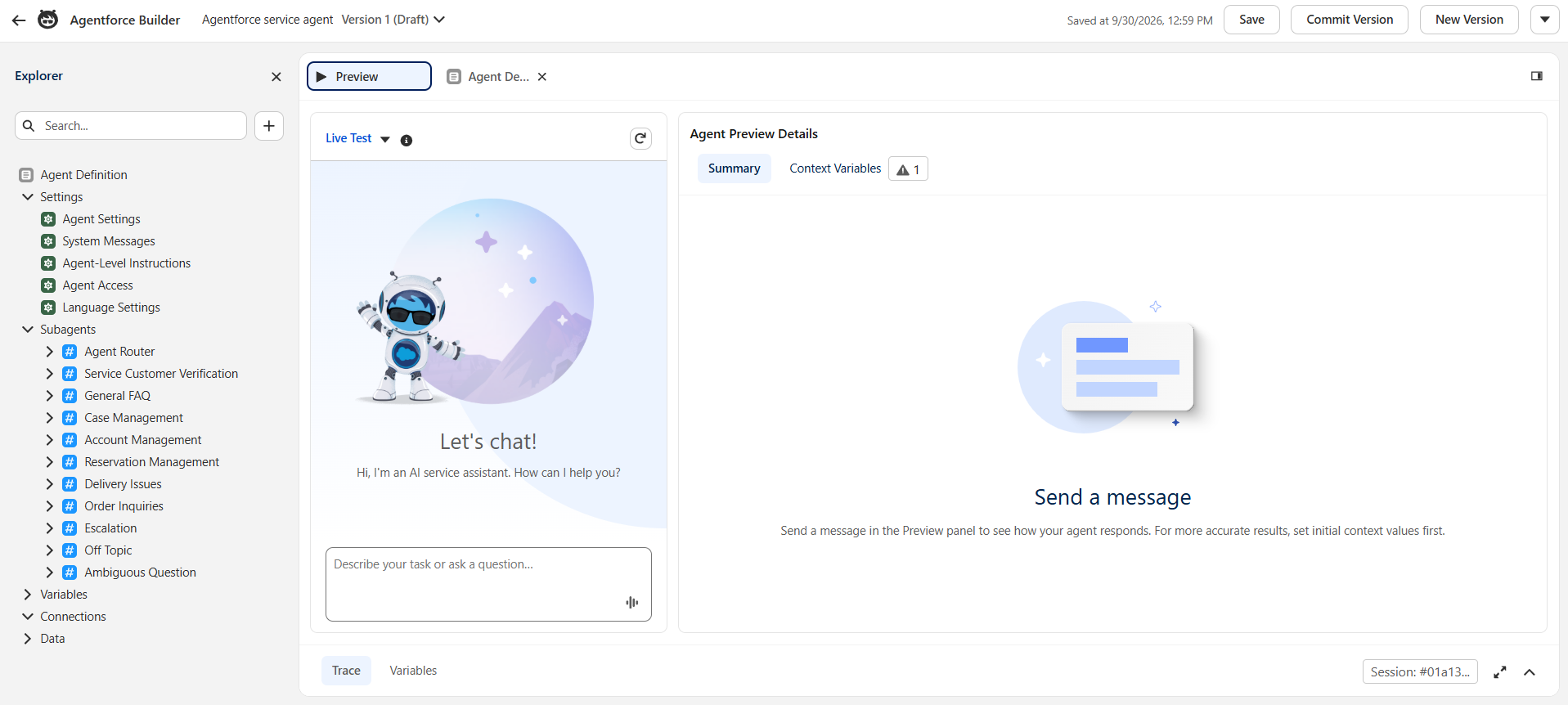
Task: Click the chat message input box
Action: tap(488, 584)
